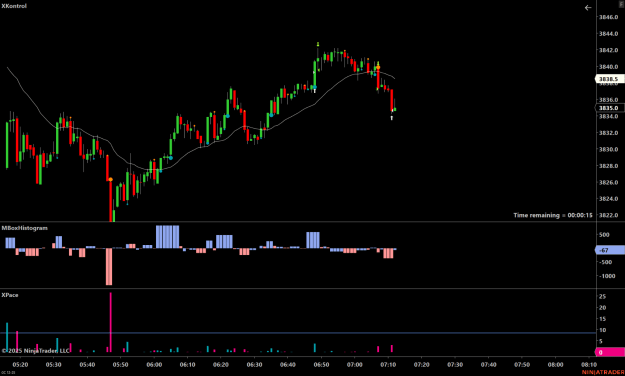Click the 20 label on the XPace axis
The height and width of the screenshot is (376, 625).
point(603,308)
